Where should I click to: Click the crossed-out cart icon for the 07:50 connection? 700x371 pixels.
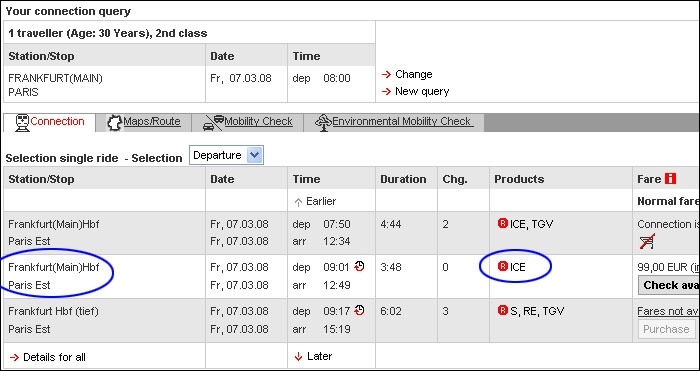[647, 241]
